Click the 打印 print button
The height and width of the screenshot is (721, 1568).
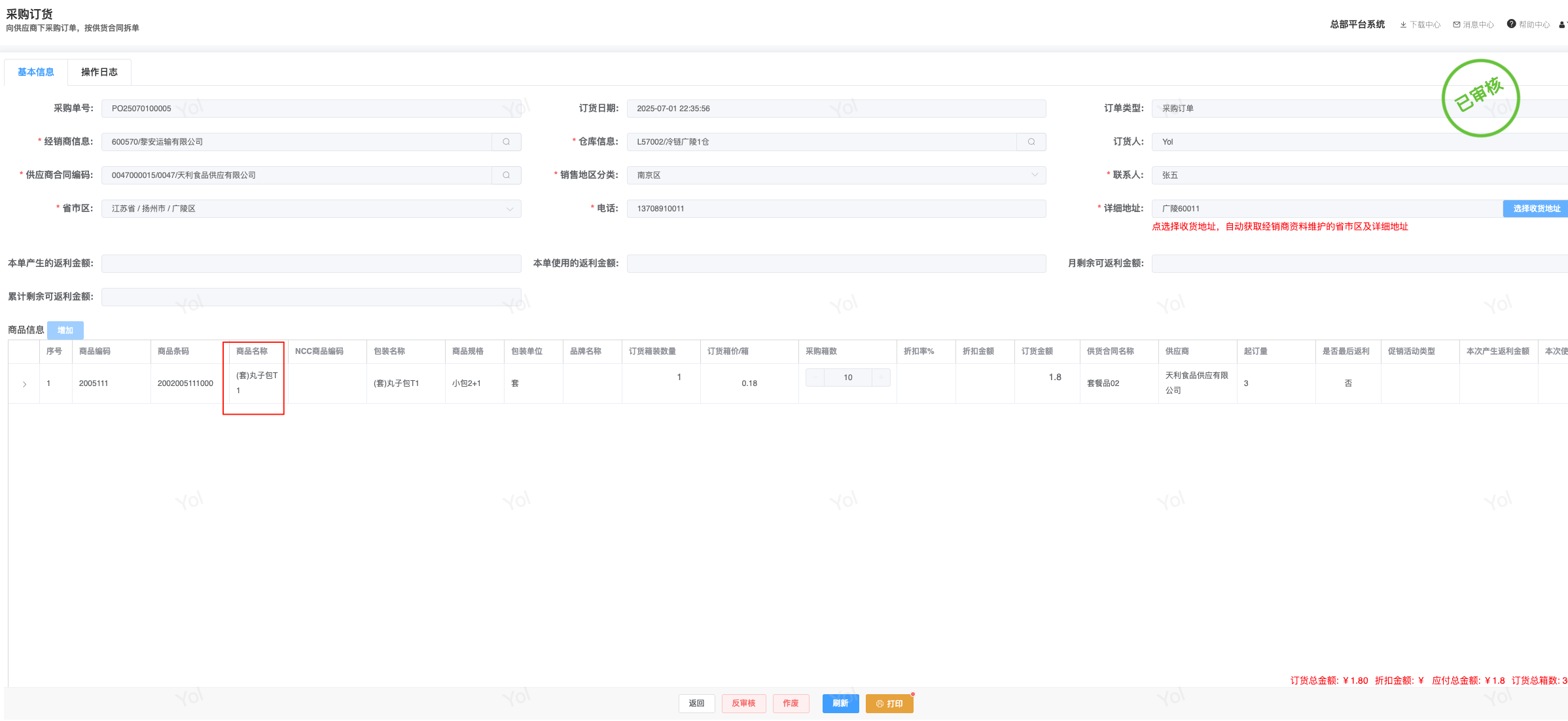tap(889, 703)
